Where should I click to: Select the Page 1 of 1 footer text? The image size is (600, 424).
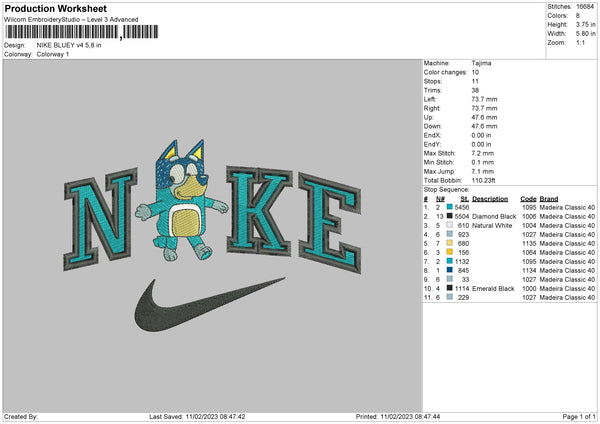click(579, 416)
